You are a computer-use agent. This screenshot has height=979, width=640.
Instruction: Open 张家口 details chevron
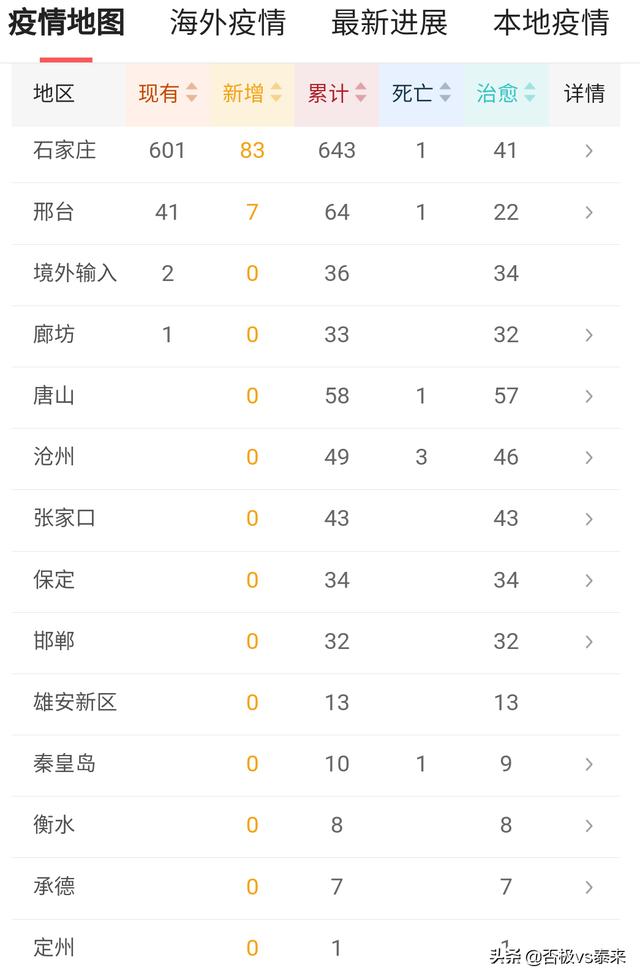coord(588,518)
